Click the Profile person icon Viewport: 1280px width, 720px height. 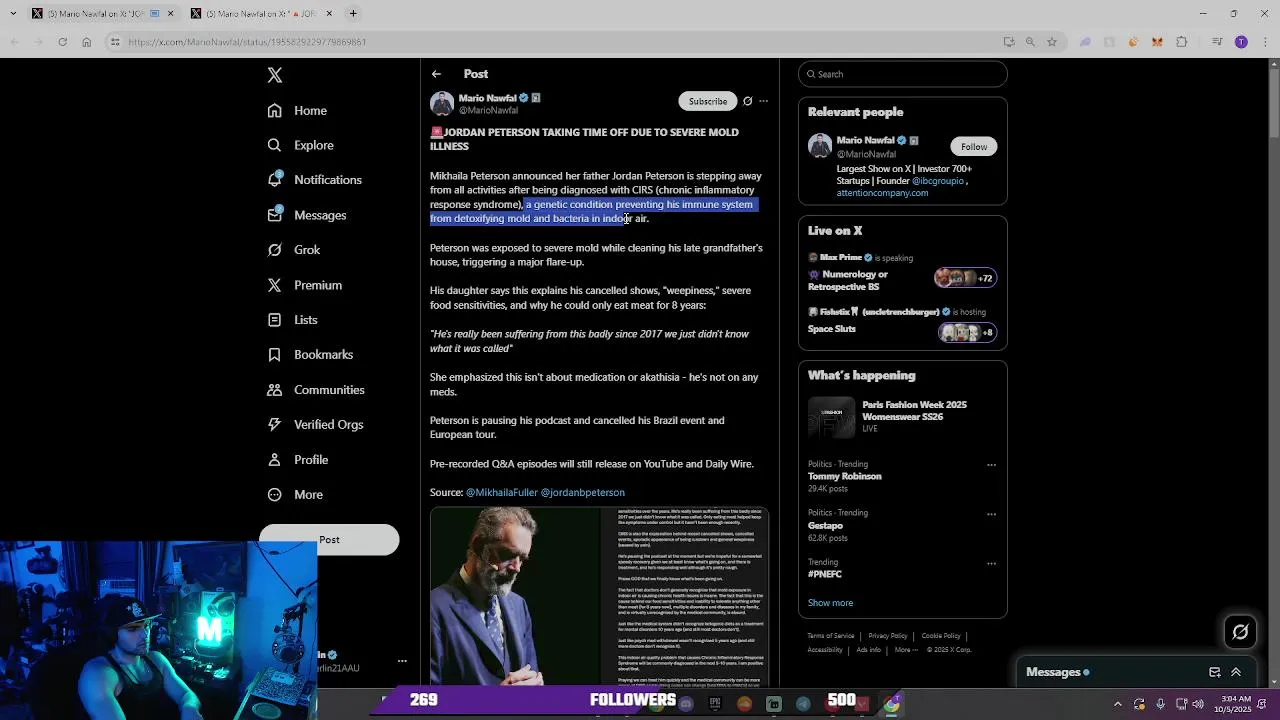[275, 460]
